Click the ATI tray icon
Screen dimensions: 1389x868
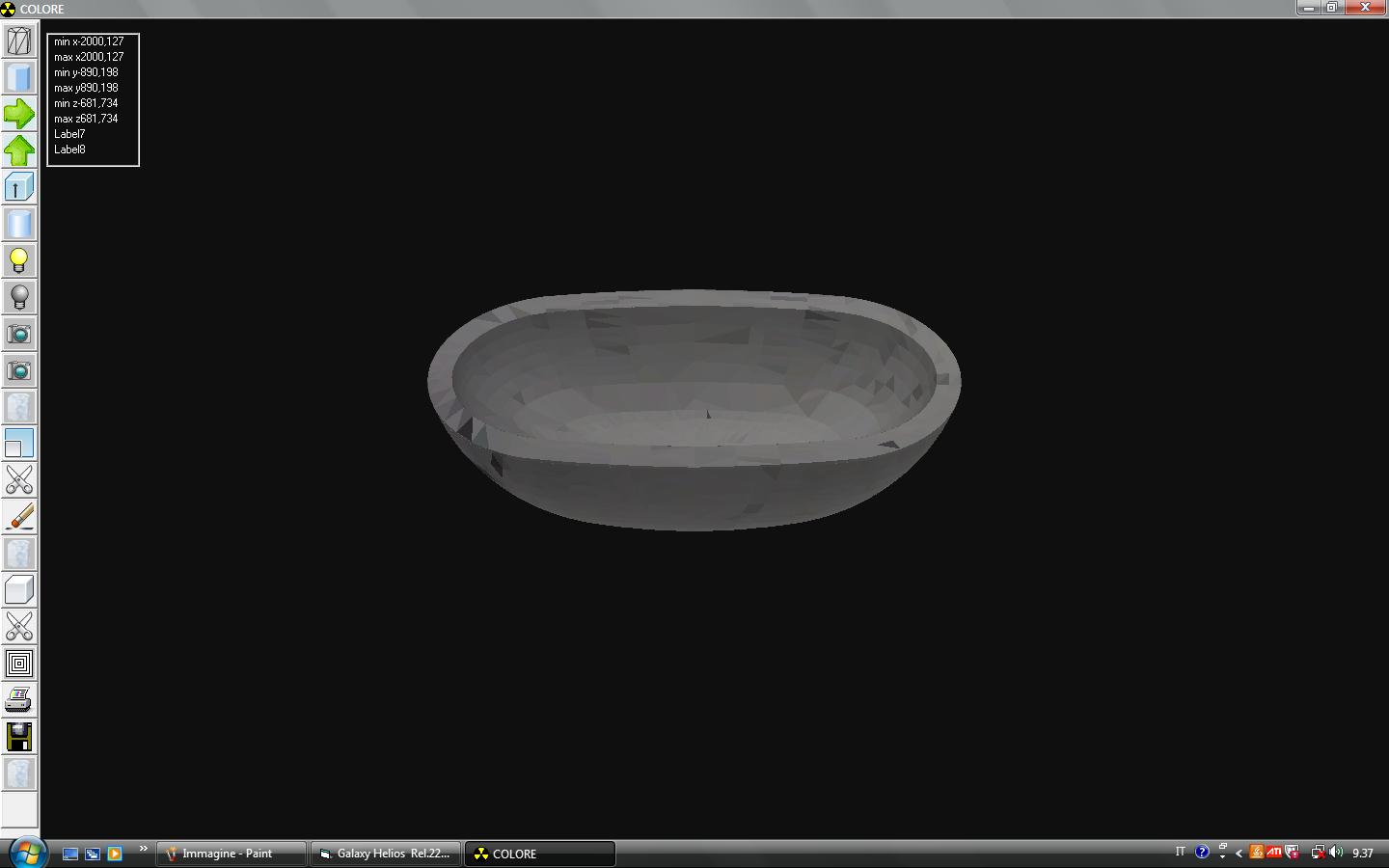(x=1274, y=853)
